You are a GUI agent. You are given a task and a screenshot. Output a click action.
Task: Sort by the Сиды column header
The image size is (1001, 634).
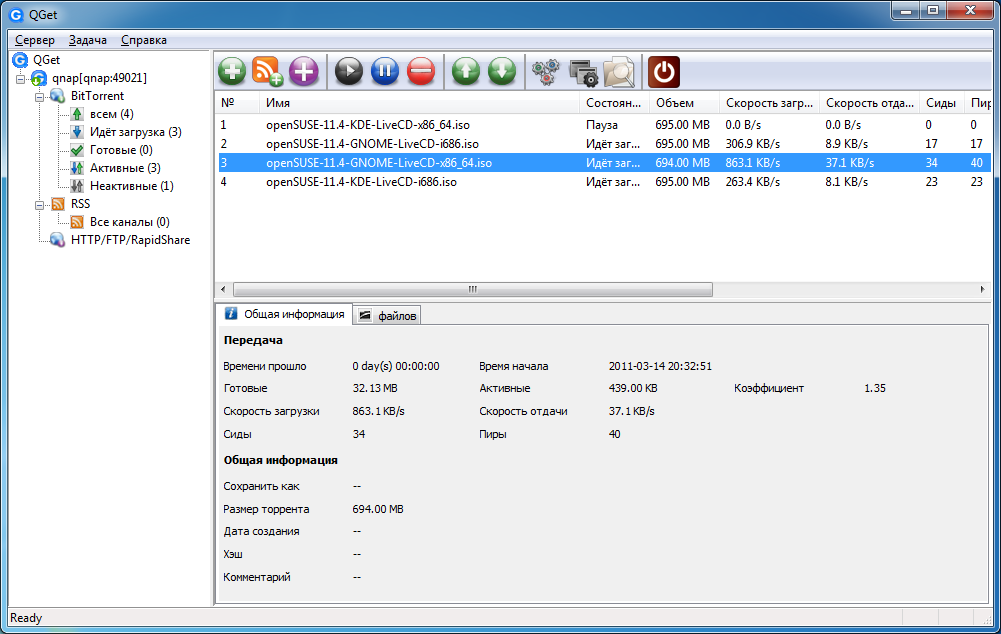[942, 103]
